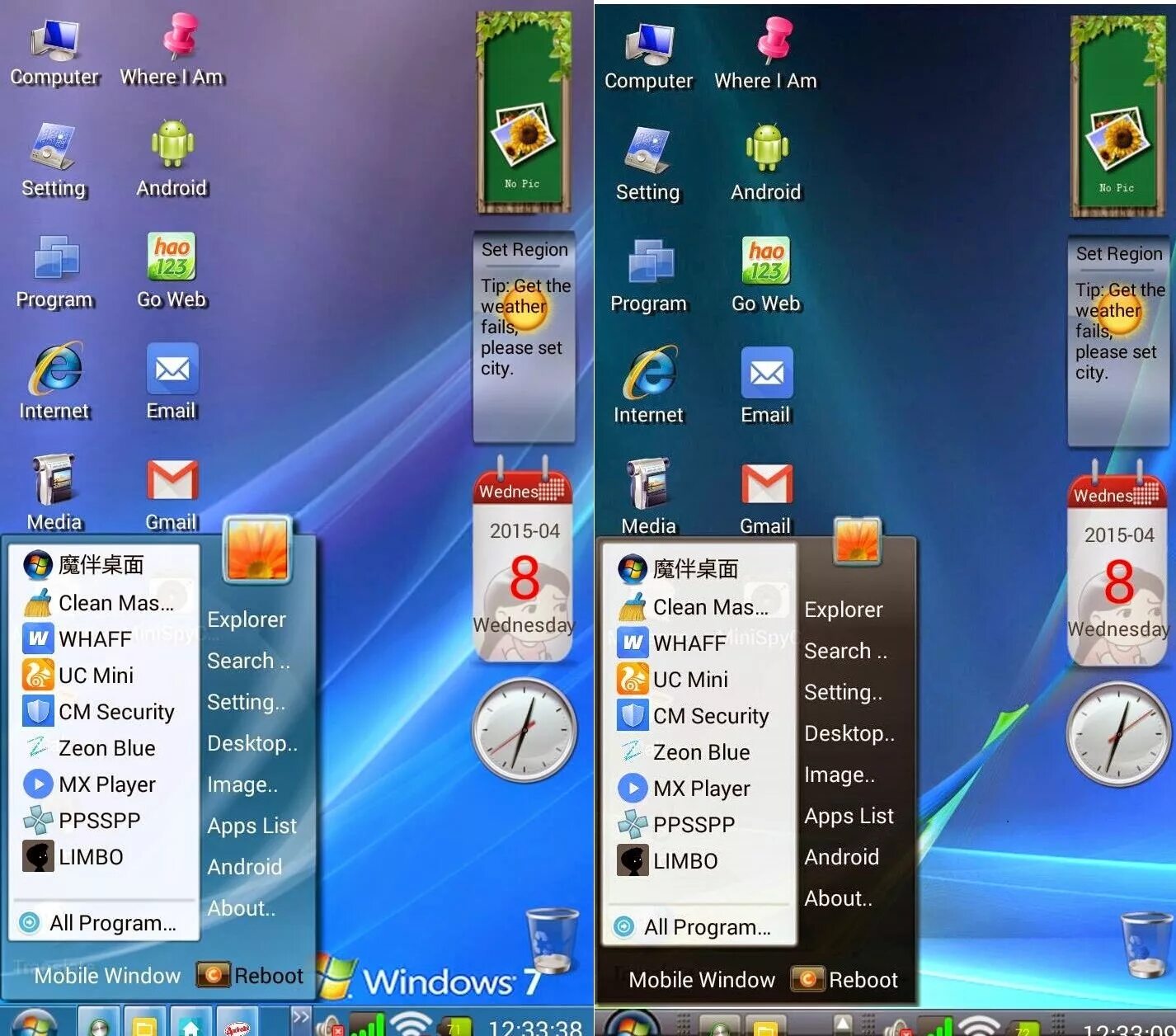Open No Pic photo frame on left desktop
This screenshot has height=1036, width=1176.
(524, 113)
